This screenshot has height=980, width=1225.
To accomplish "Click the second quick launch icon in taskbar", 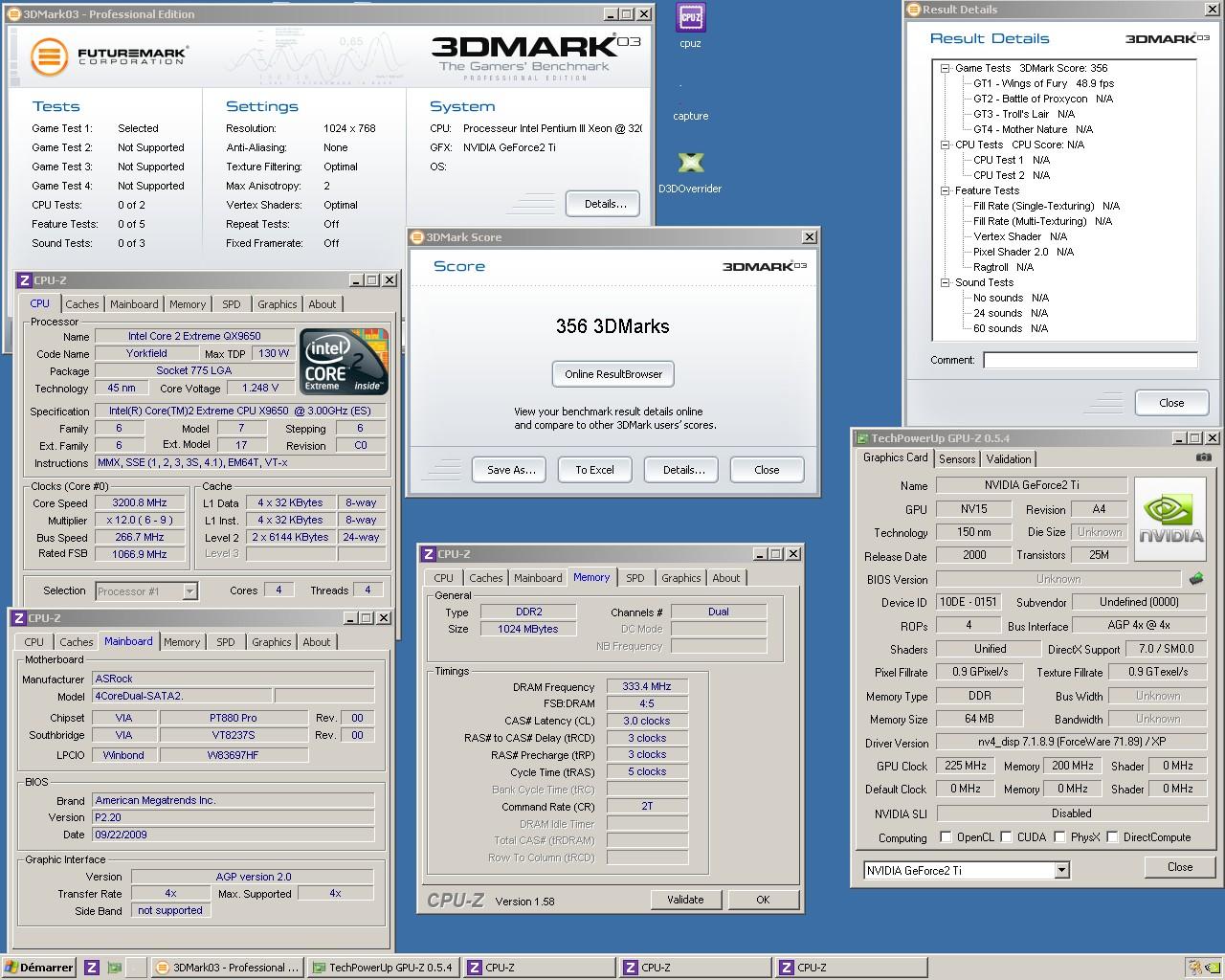I will (115, 968).
